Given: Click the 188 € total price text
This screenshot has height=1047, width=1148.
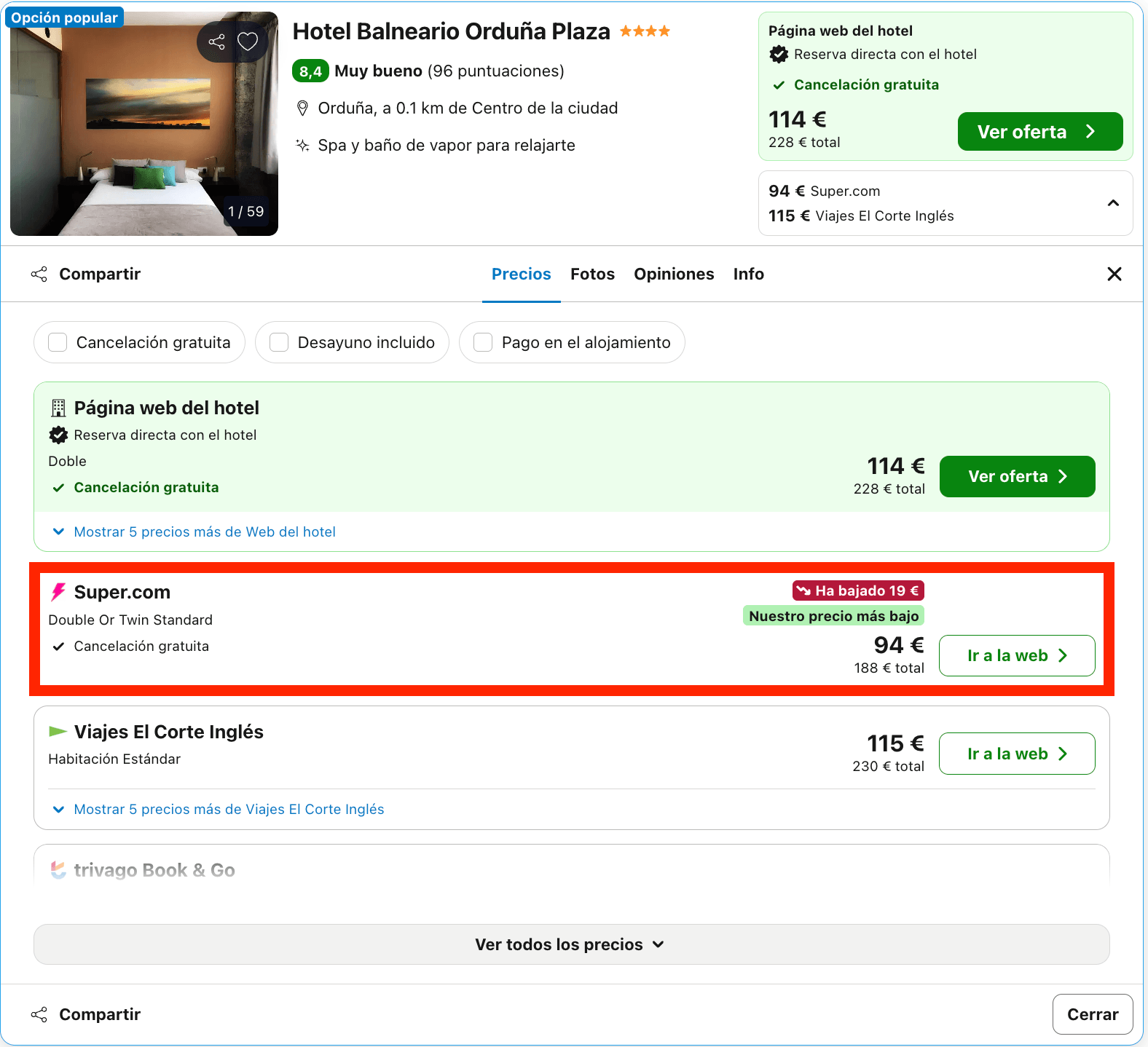Looking at the screenshot, I should tap(889, 668).
